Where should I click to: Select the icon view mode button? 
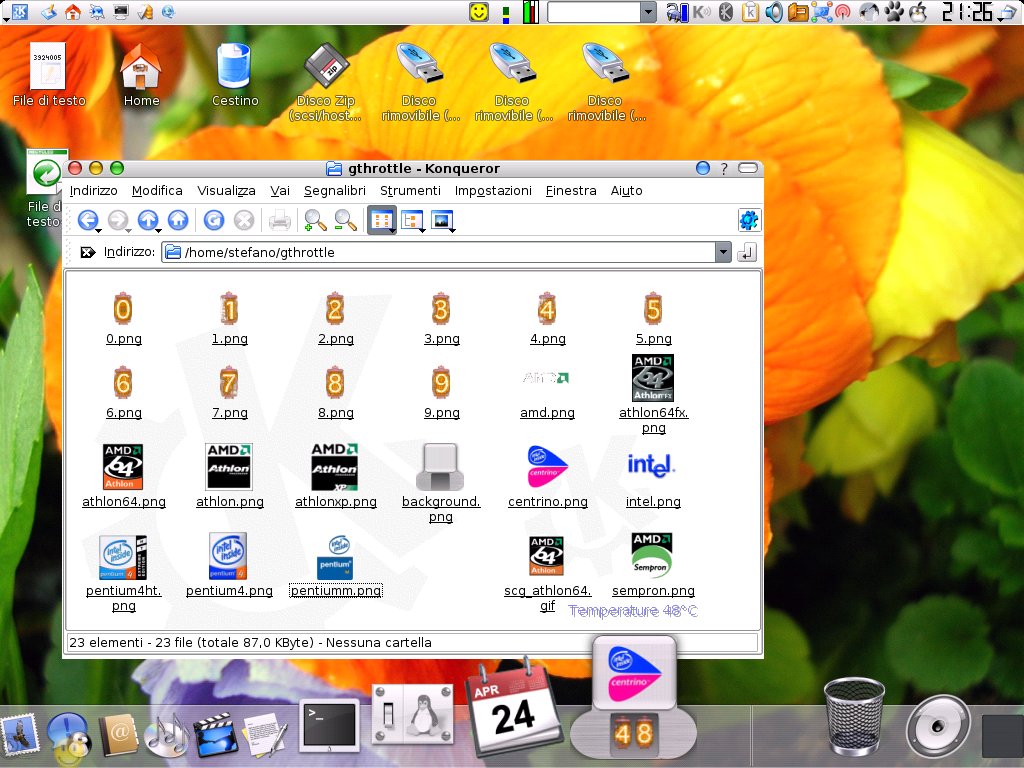pyautogui.click(x=381, y=221)
